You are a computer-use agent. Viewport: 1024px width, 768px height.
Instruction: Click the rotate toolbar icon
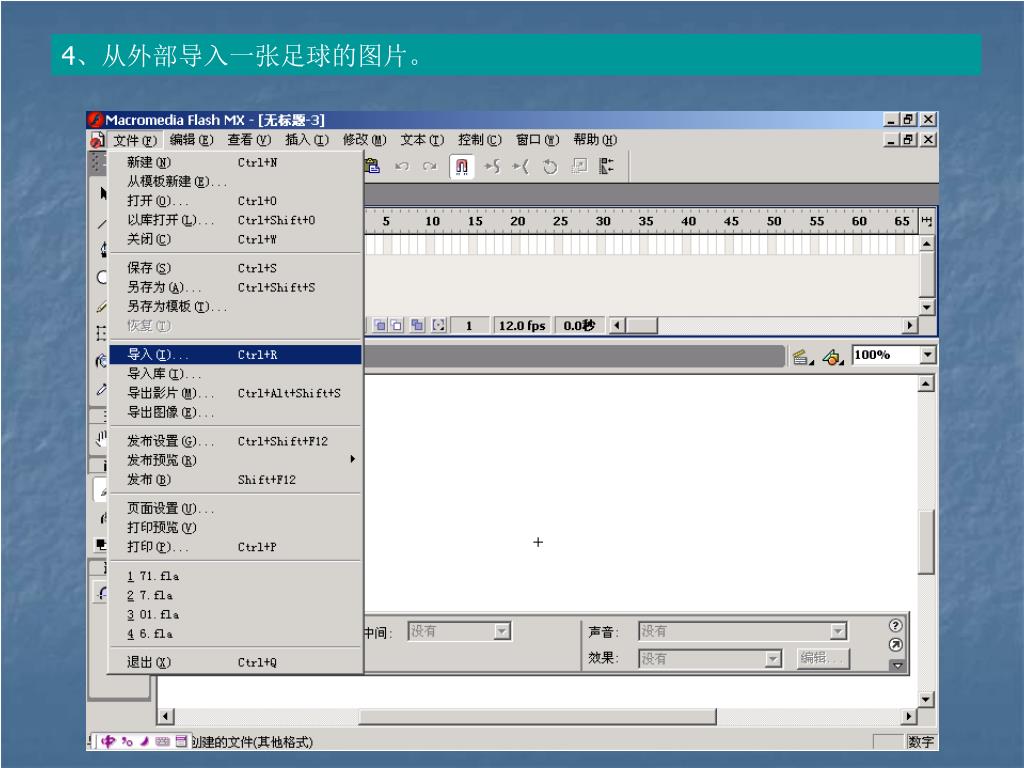(550, 167)
